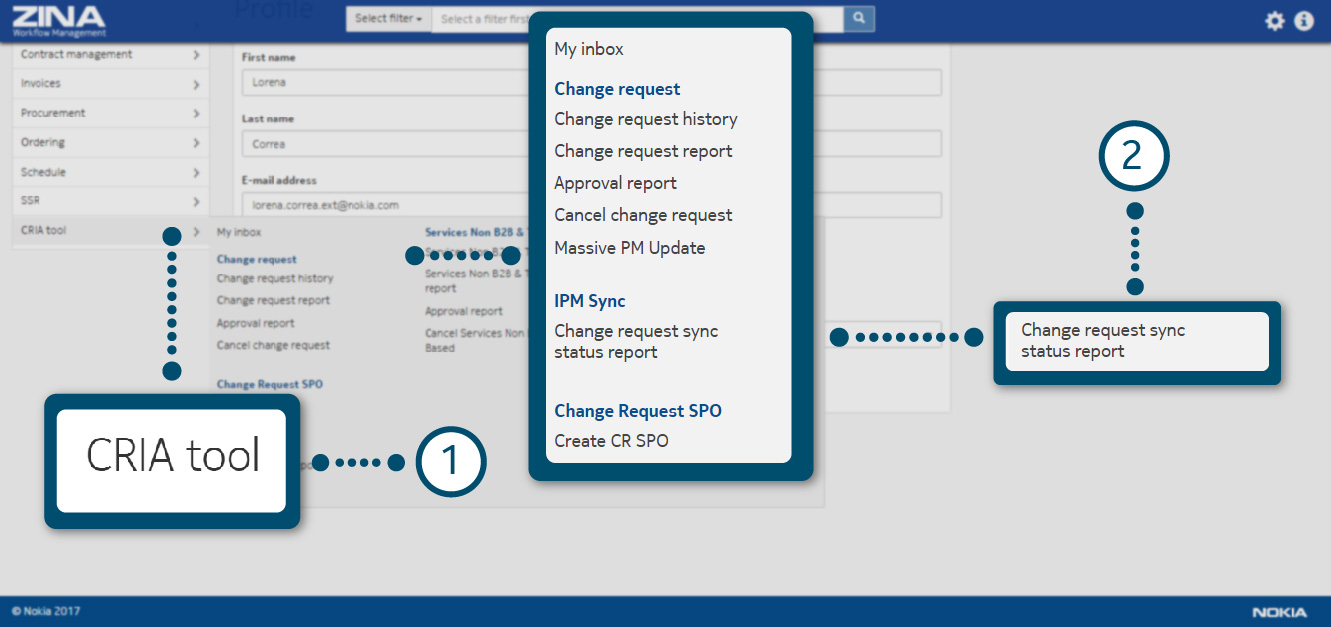The width and height of the screenshot is (1331, 627).
Task: Click the ZINA Workflow Management logo
Action: point(58,20)
